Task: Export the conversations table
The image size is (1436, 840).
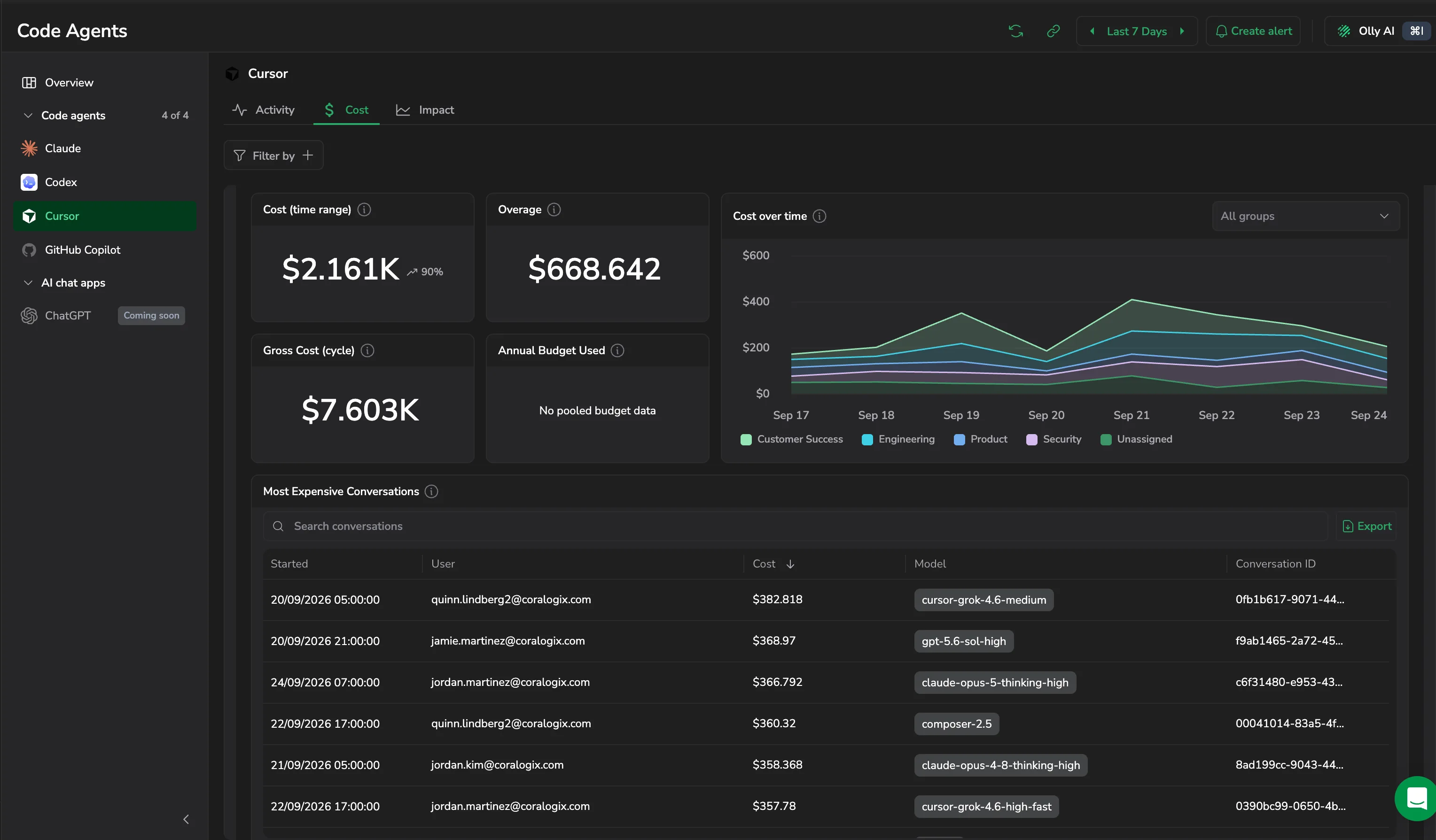Action: 1366,526
